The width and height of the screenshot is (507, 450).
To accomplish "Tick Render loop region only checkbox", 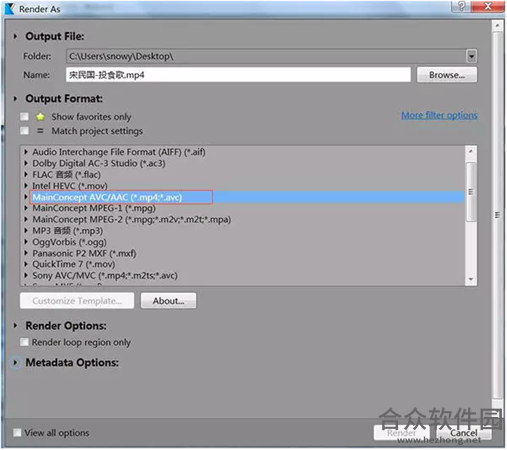I will click(24, 342).
